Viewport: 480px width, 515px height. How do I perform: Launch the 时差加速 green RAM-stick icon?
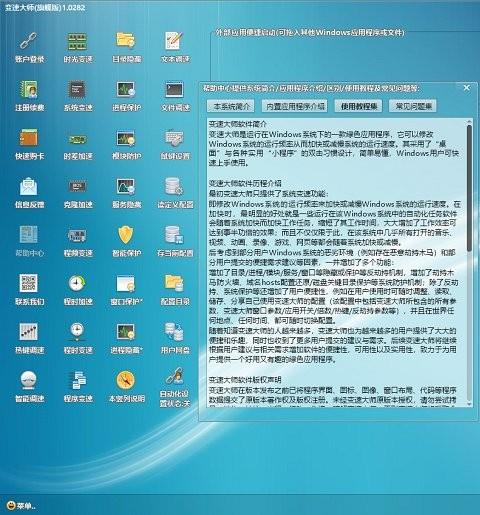click(x=78, y=138)
